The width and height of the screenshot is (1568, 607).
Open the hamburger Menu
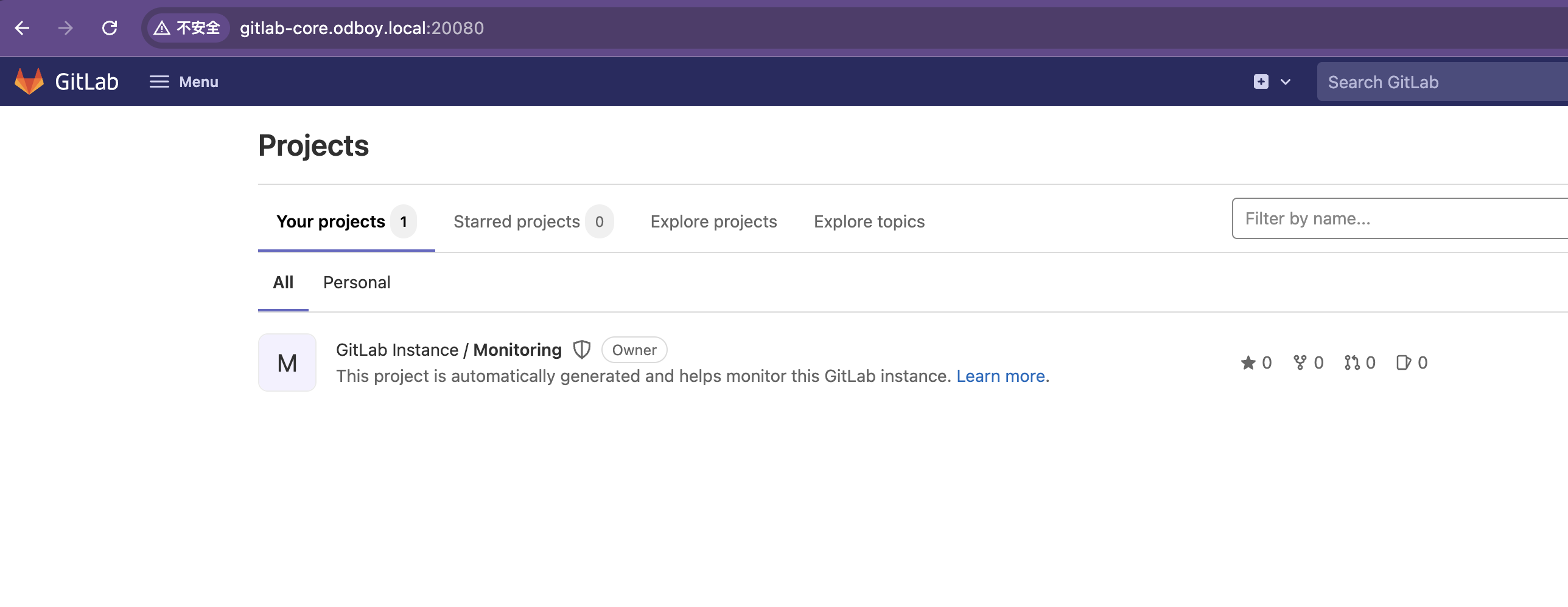tap(184, 82)
